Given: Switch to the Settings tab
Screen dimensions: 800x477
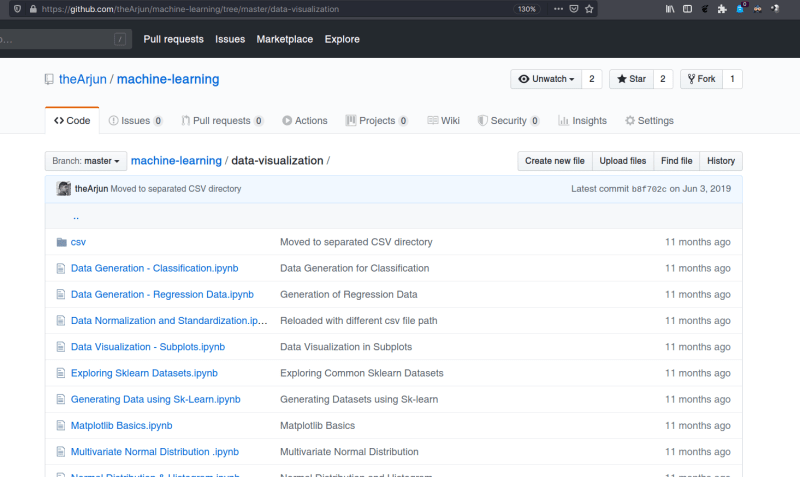Looking at the screenshot, I should (x=649, y=120).
